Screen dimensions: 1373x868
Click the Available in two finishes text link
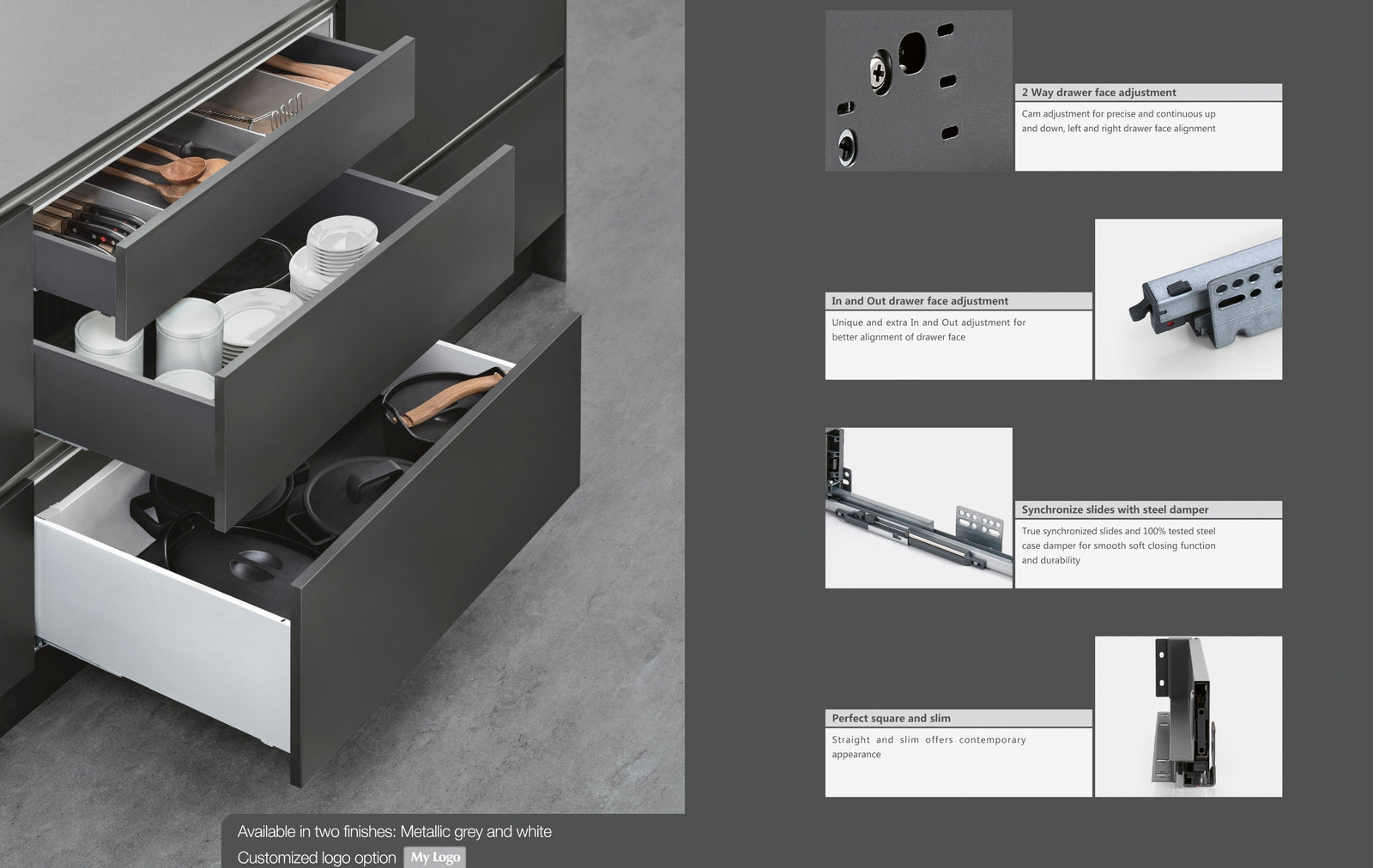click(x=395, y=831)
